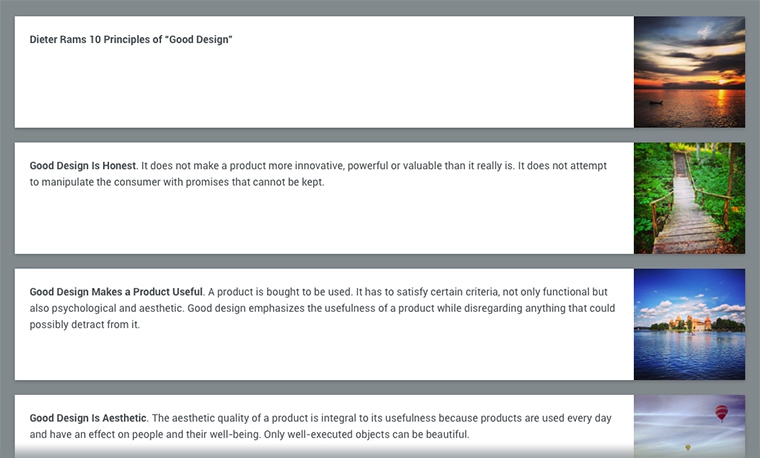Image resolution: width=760 pixels, height=458 pixels.
Task: Open the sunset lake thumbnail image
Action: (689, 71)
